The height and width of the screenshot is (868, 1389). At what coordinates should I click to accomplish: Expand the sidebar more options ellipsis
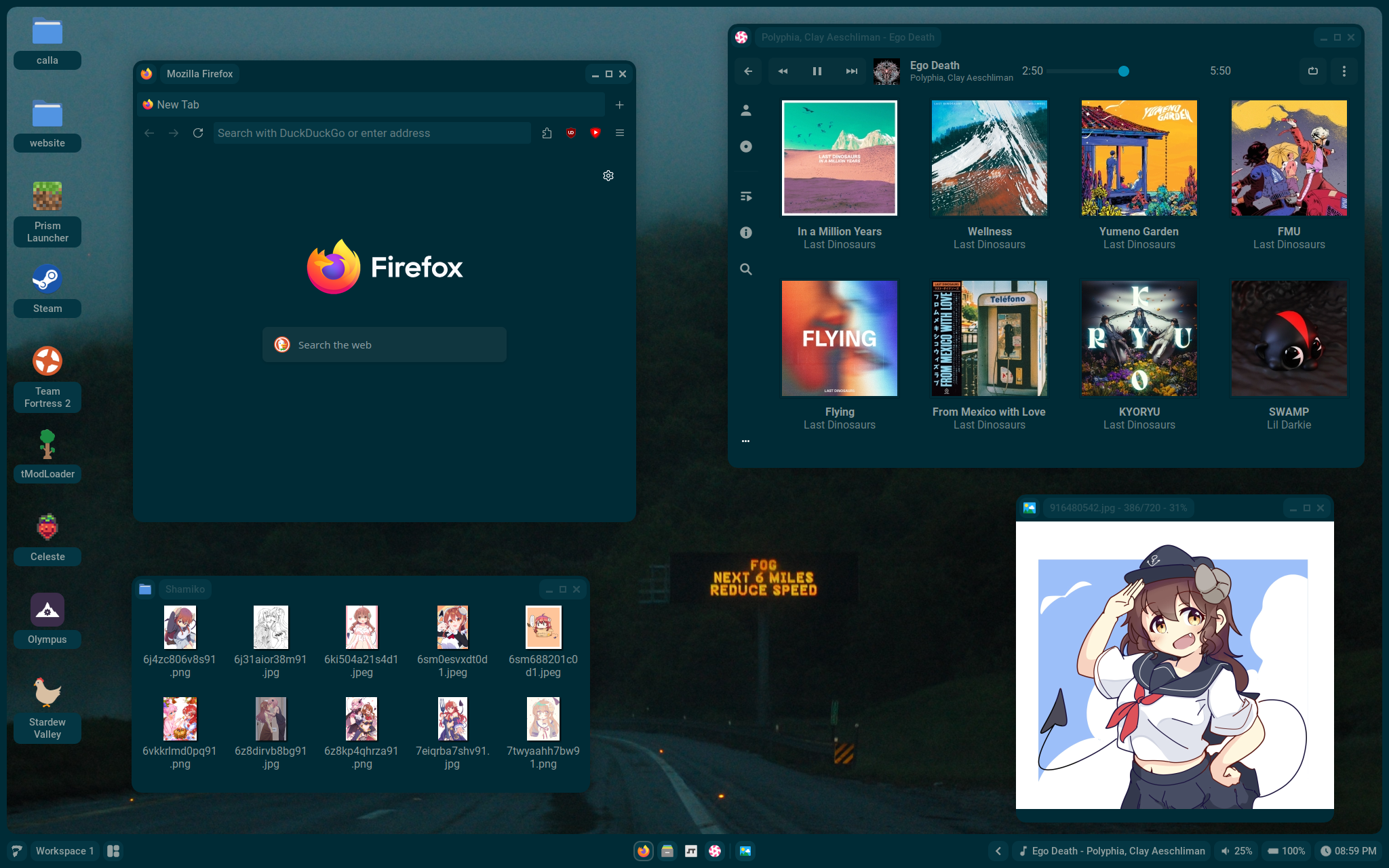pos(746,441)
